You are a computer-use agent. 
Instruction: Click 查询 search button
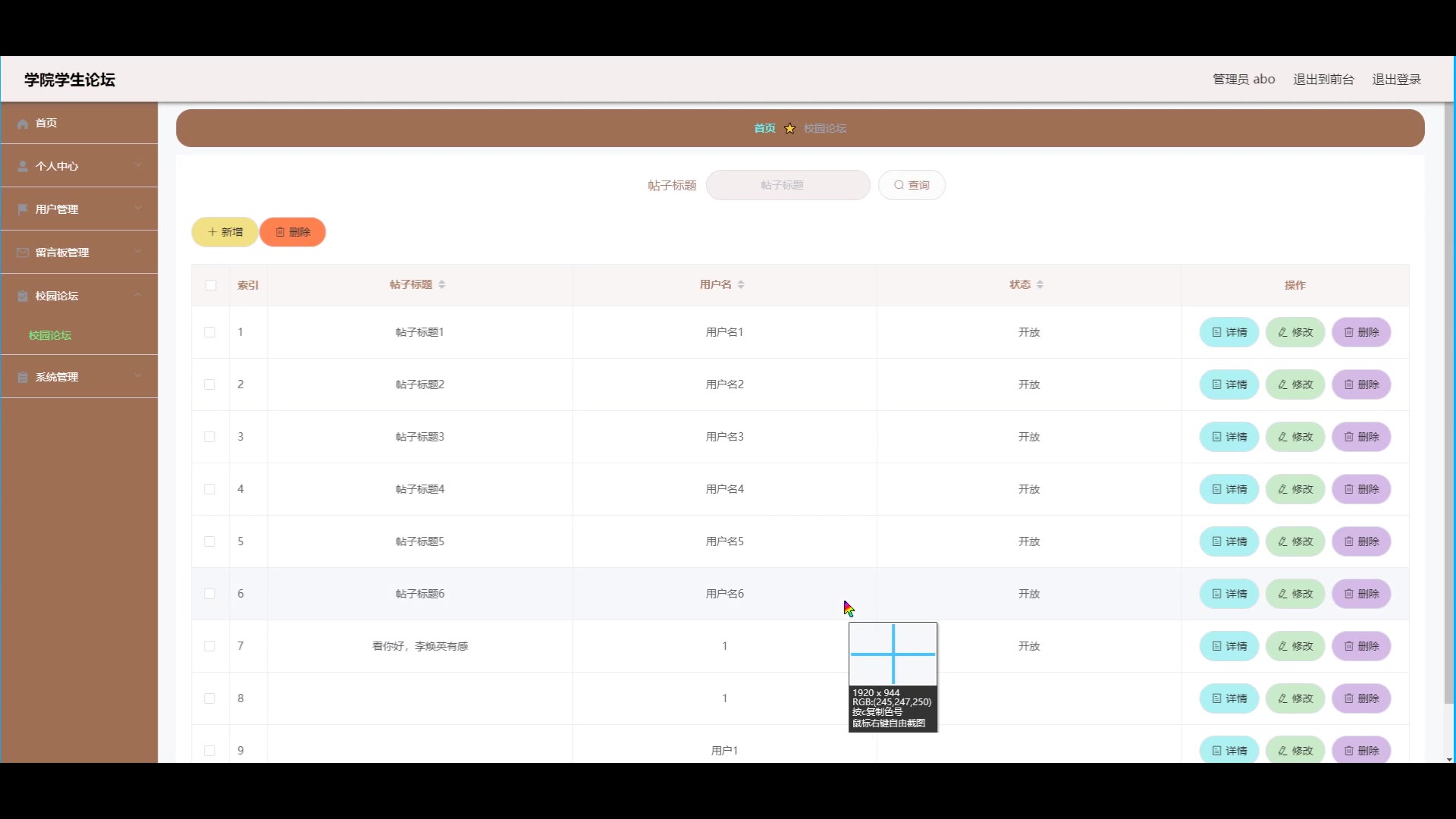(x=912, y=185)
